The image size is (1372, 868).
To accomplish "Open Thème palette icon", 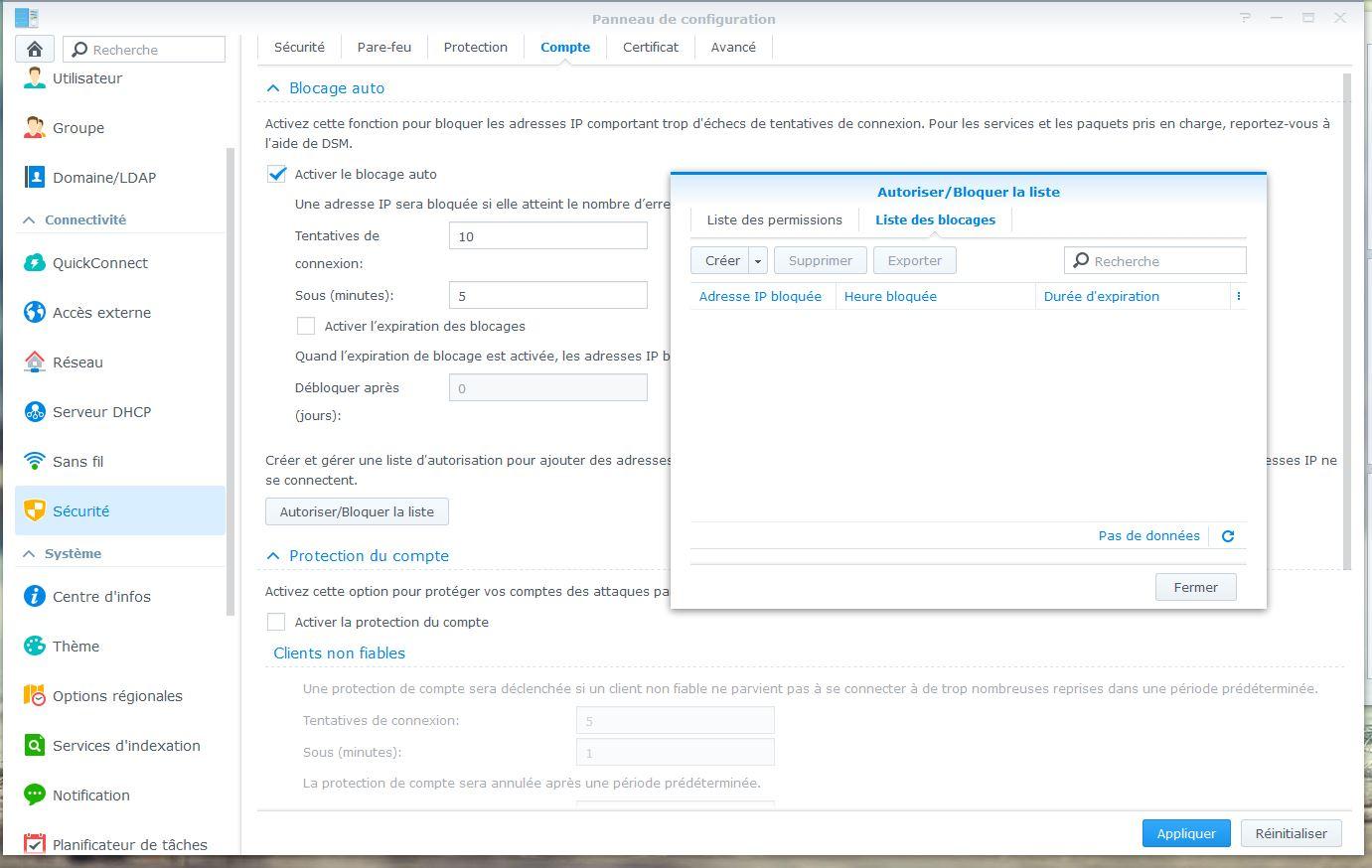I will (35, 646).
